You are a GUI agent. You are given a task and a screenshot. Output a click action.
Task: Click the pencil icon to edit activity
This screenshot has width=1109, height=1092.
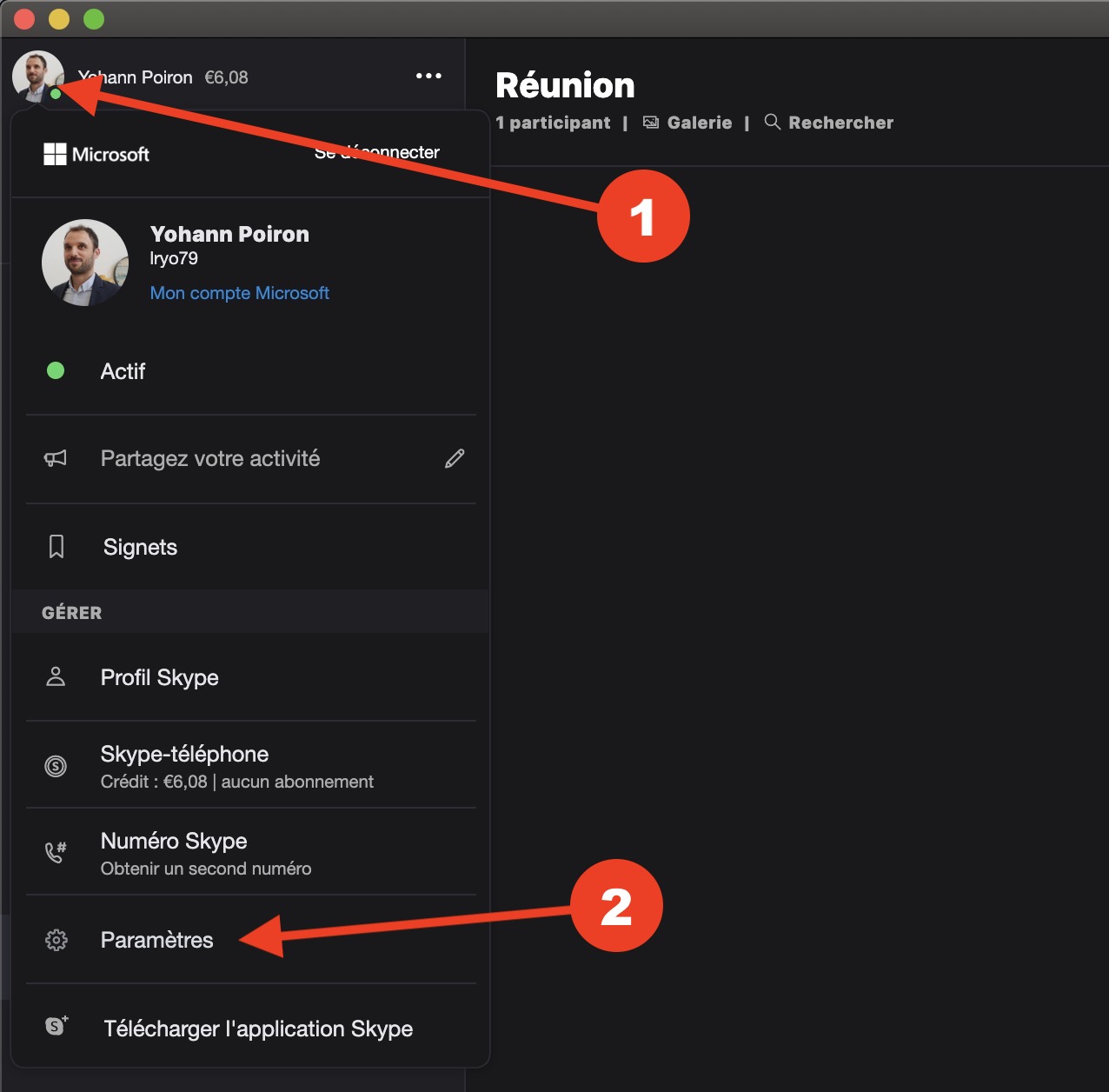tap(455, 459)
